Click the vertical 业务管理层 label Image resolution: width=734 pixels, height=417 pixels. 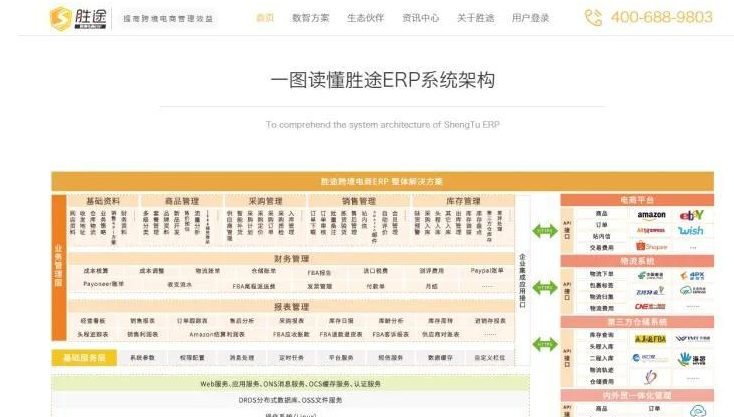59,267
